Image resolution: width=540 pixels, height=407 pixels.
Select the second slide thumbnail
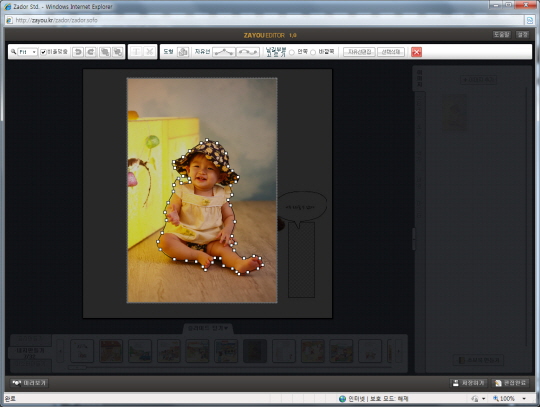point(111,351)
